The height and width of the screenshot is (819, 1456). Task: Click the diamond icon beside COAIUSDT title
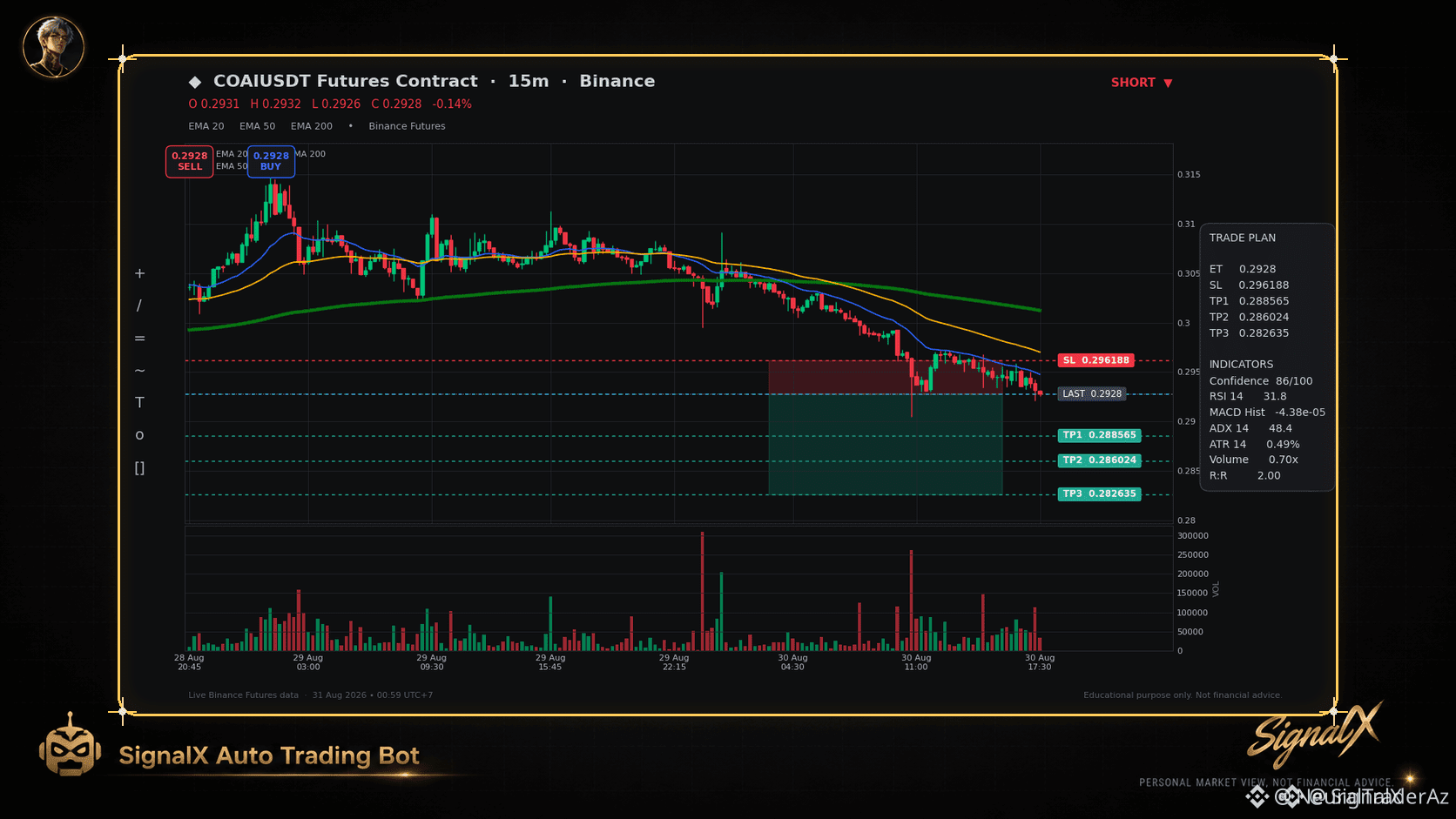tap(195, 82)
